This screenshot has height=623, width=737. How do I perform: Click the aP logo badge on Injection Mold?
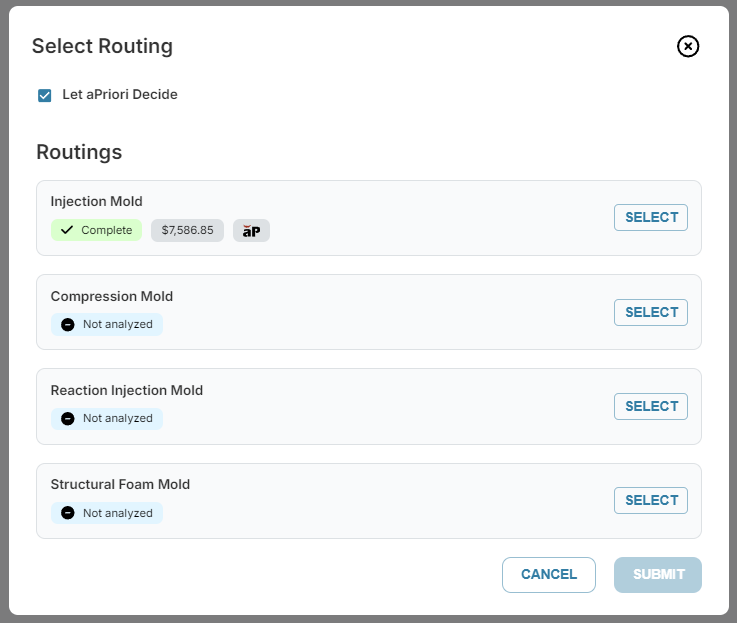tap(251, 230)
